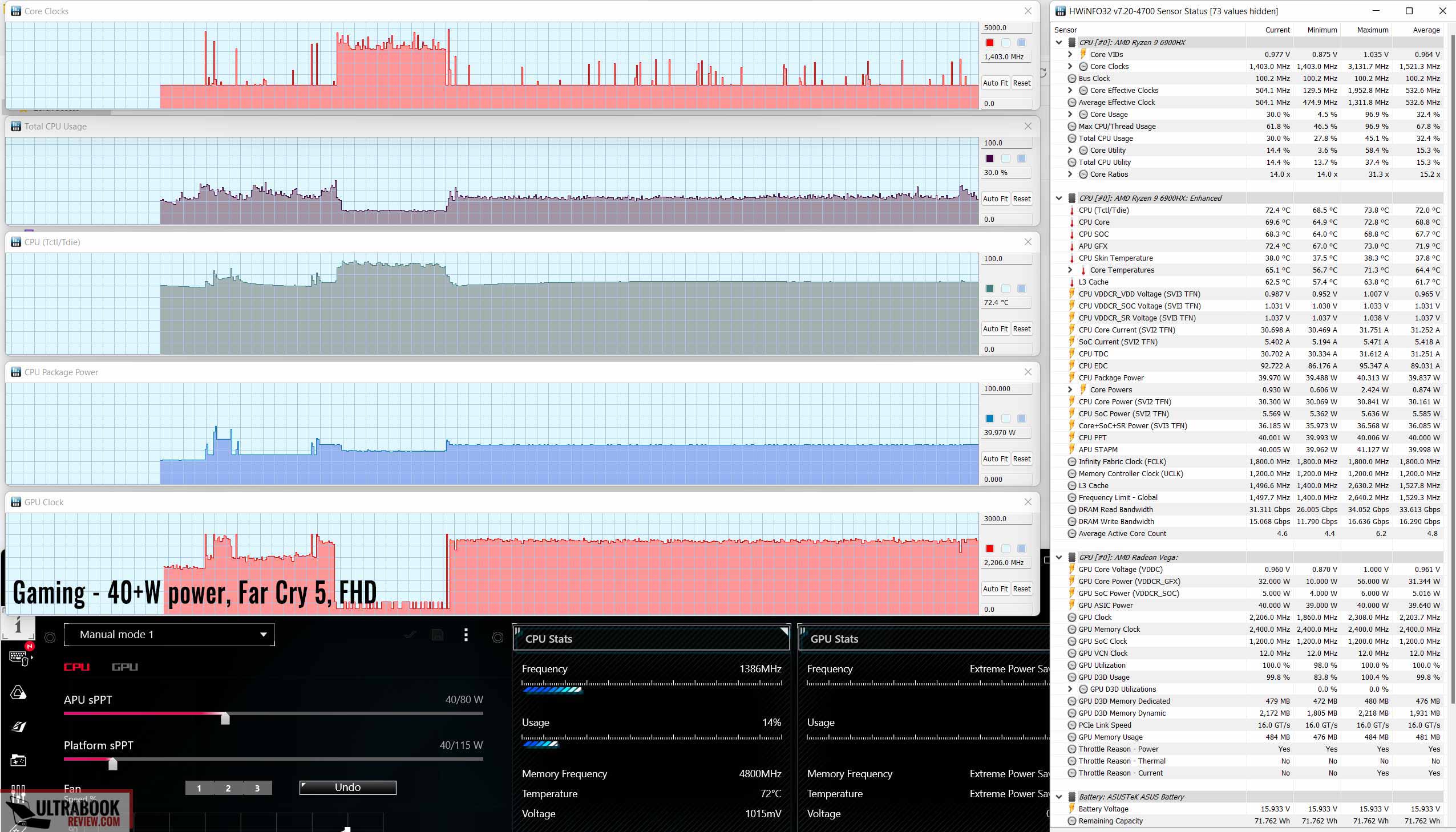Collapse the AMD Ryzen 9 6900HX sensor group
The height and width of the screenshot is (832, 1456).
(x=1059, y=42)
